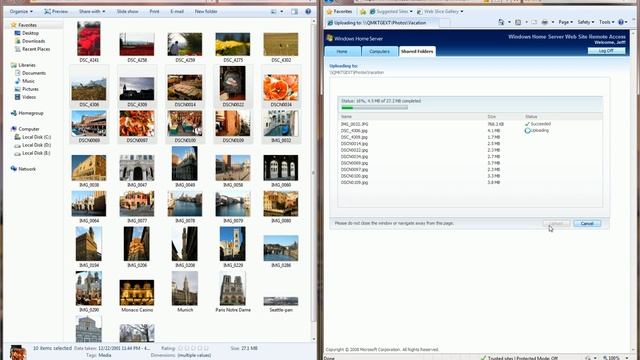Click E-mail in Explorer toolbar
Image resolution: width=640 pixels, height=360 pixels.
point(177,11)
